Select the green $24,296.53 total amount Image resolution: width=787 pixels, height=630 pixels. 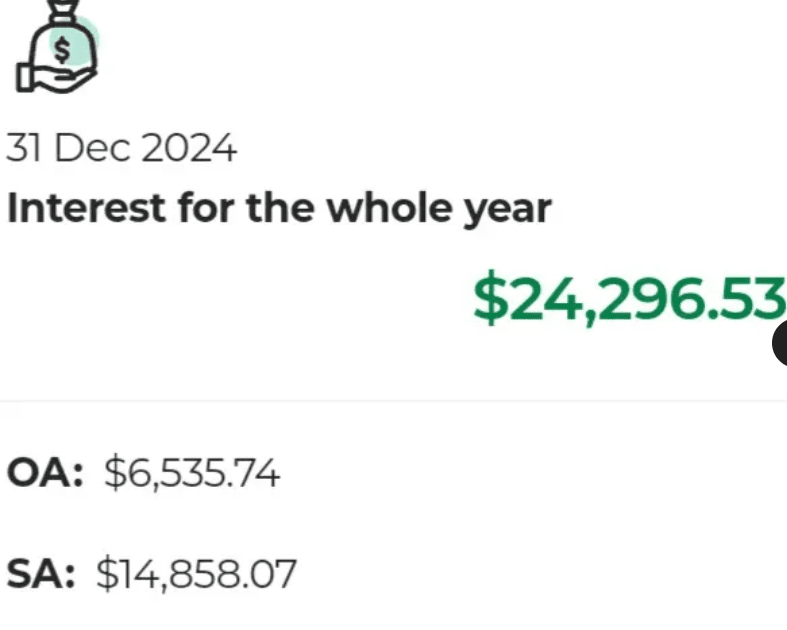click(629, 297)
